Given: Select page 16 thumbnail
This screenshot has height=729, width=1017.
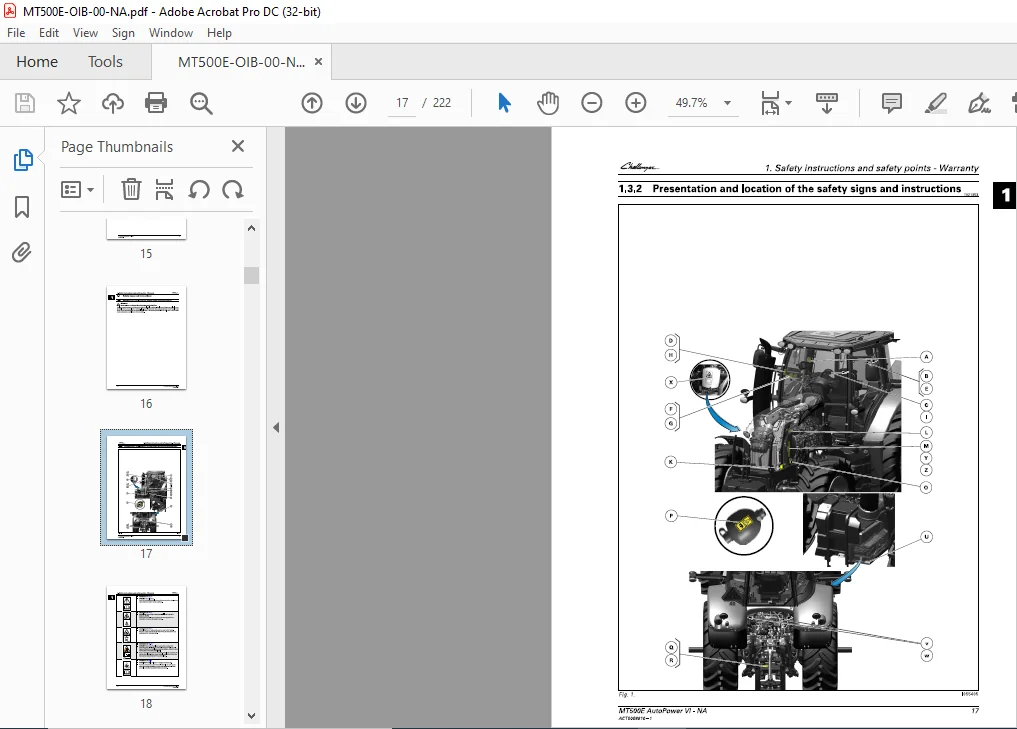Looking at the screenshot, I should [x=147, y=337].
